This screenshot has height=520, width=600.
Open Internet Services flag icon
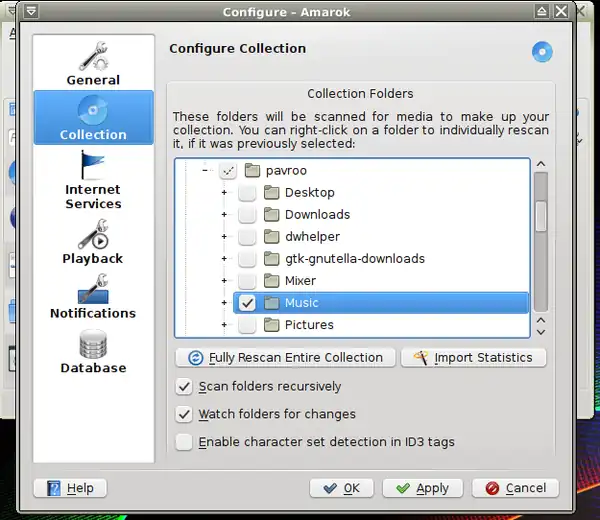coord(93,165)
